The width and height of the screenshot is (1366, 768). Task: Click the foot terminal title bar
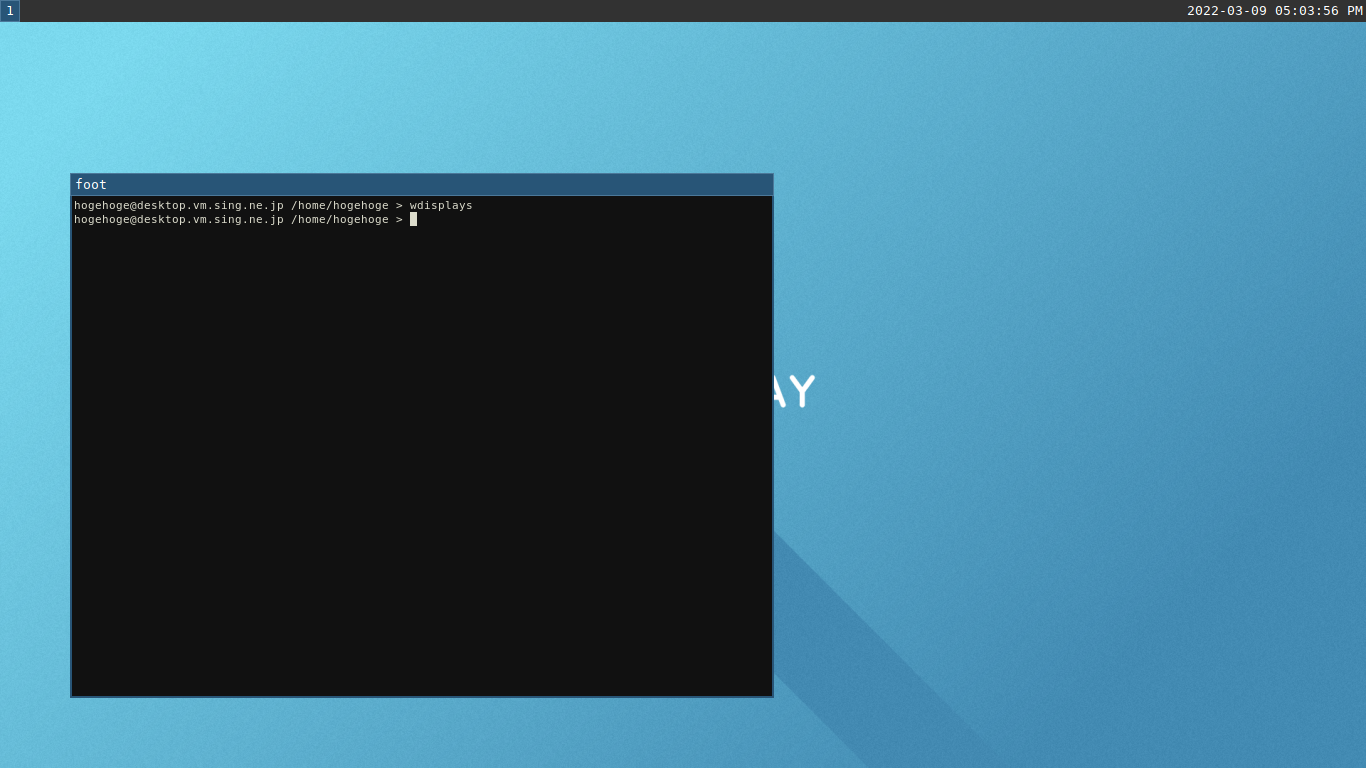click(421, 185)
